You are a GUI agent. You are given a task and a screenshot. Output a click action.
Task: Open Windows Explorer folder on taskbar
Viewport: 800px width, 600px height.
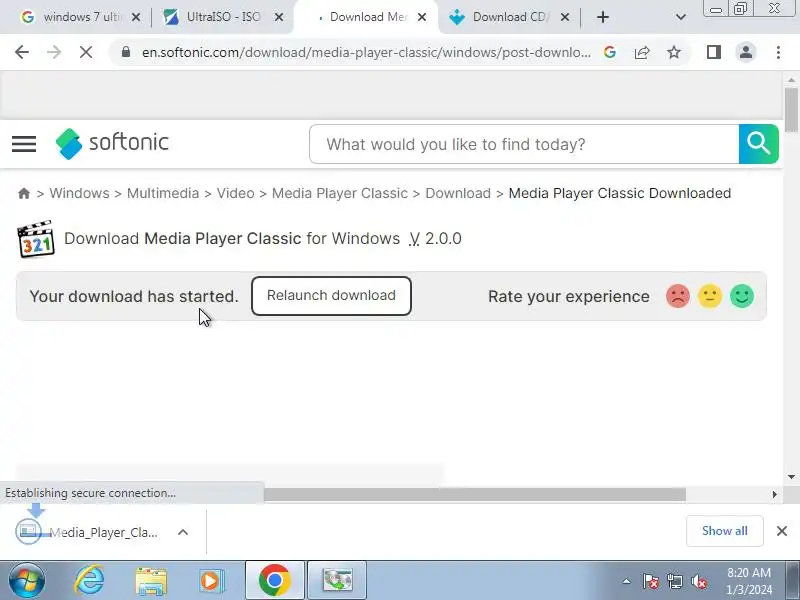[151, 581]
